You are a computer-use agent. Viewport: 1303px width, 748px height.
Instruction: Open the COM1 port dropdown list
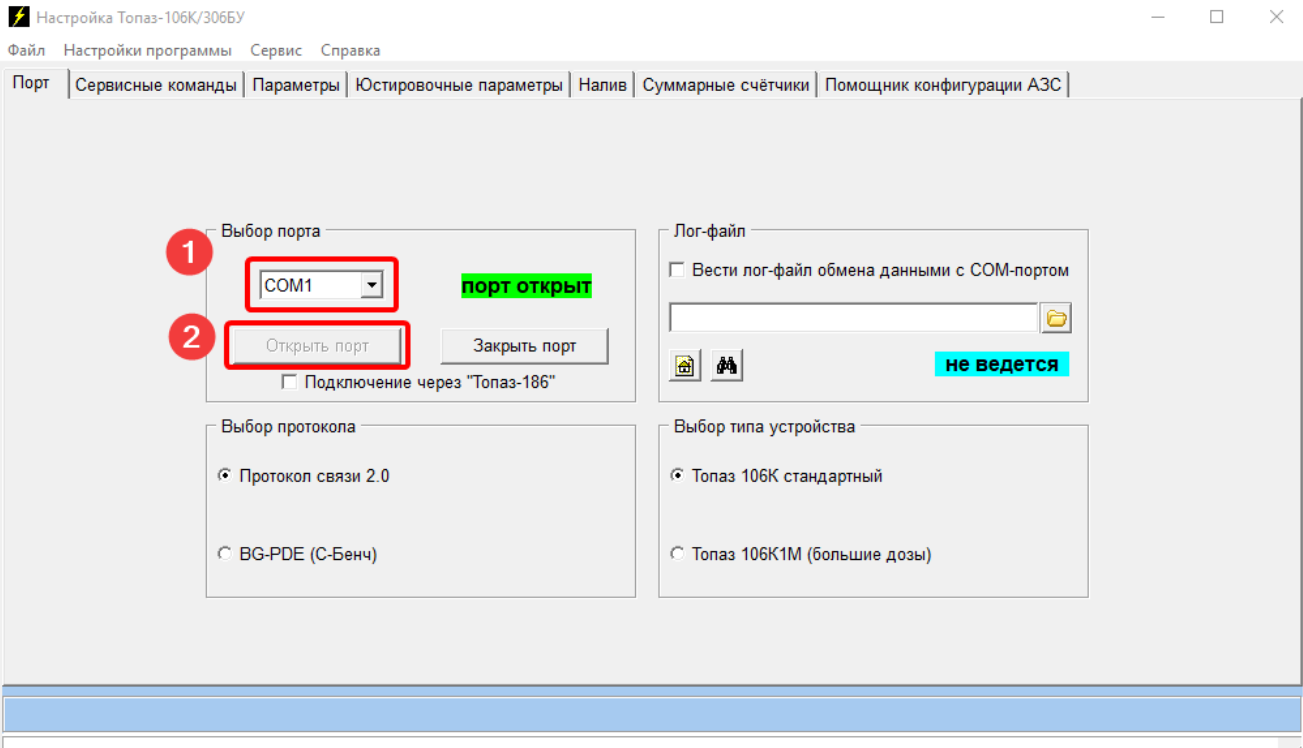tap(371, 285)
